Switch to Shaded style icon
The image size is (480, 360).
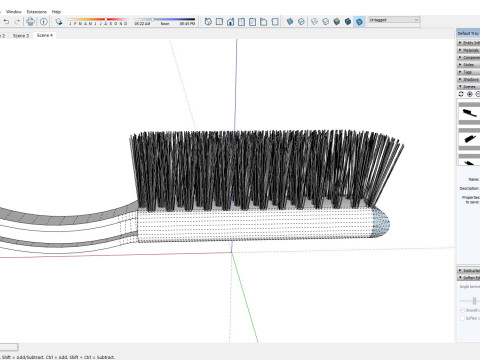pos(337,22)
